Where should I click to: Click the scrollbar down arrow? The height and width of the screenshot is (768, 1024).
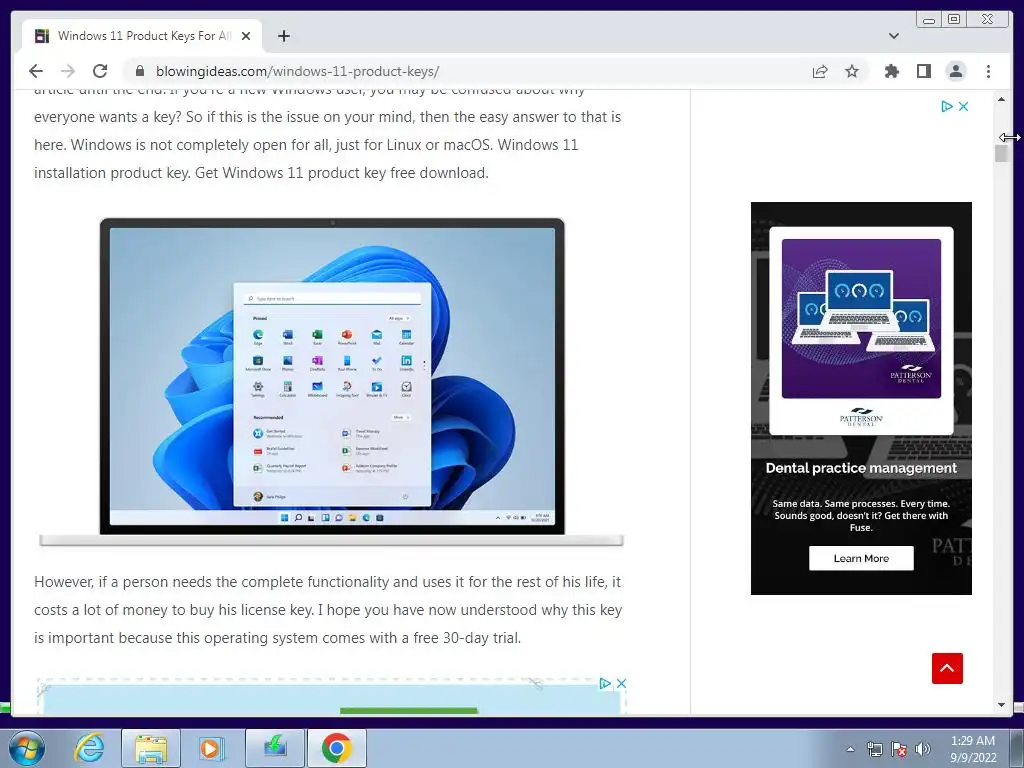pos(1001,705)
